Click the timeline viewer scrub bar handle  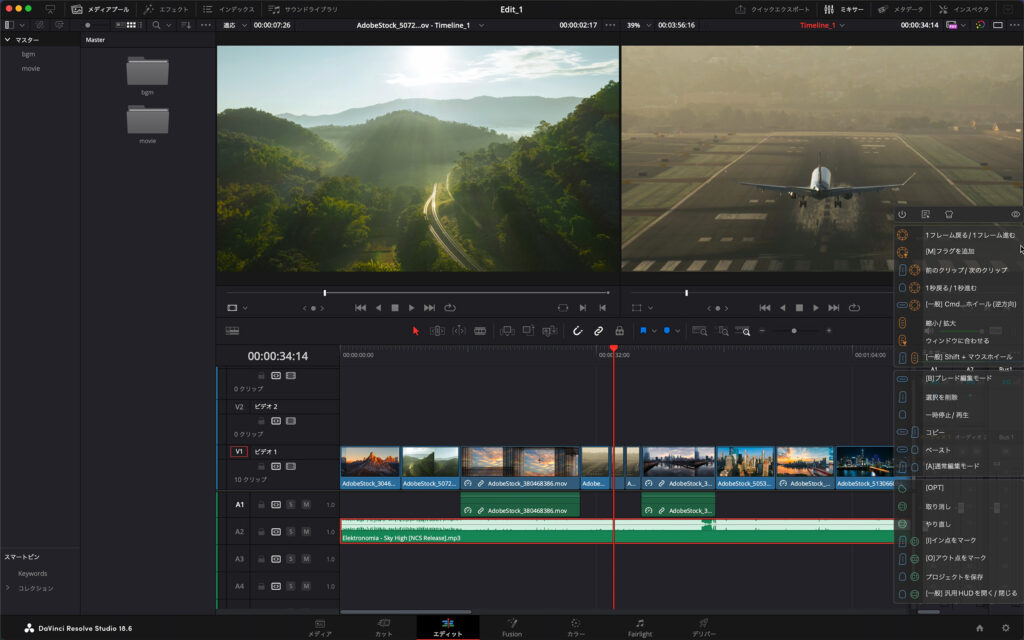coord(686,293)
